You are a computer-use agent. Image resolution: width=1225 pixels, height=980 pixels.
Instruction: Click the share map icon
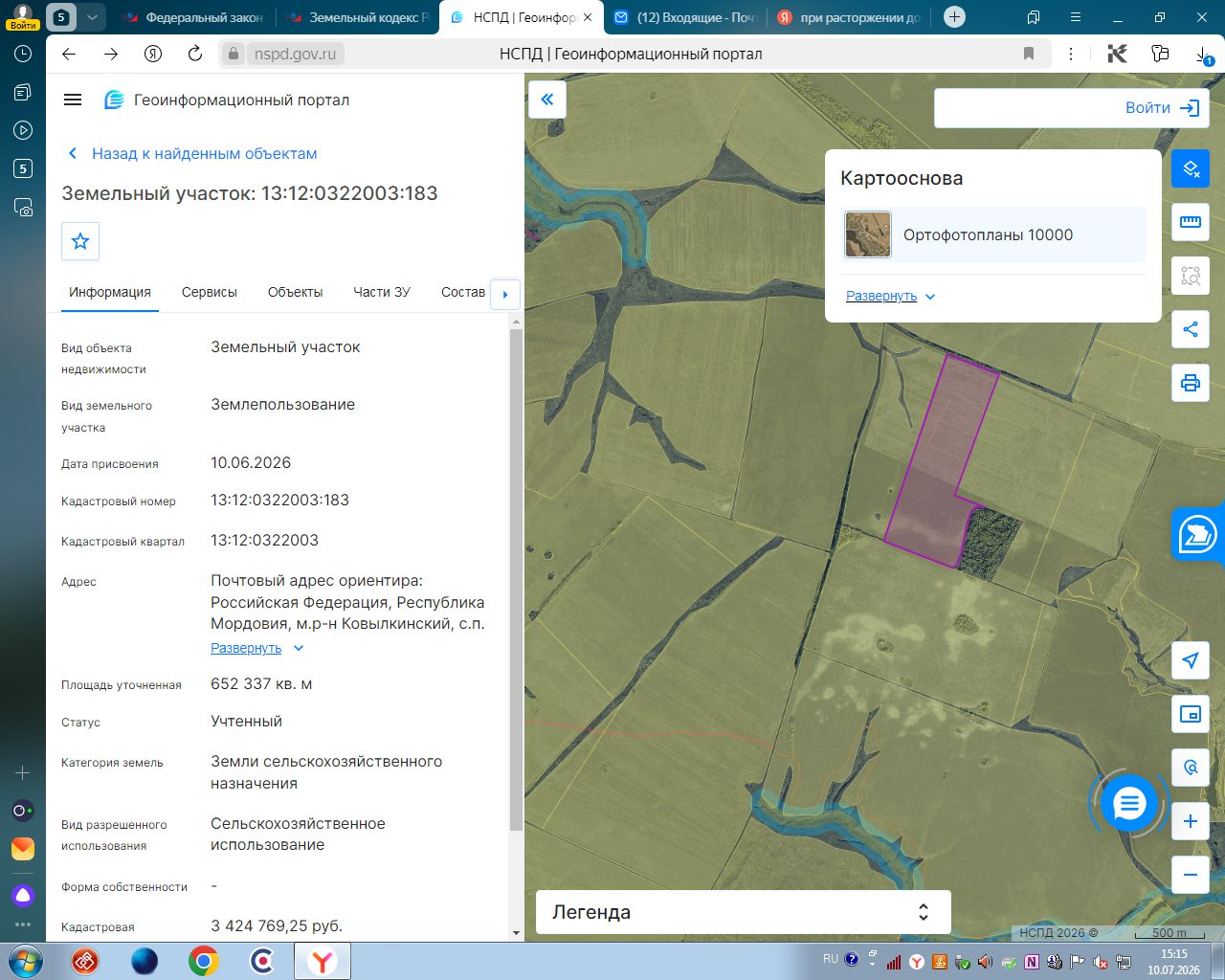(1191, 329)
